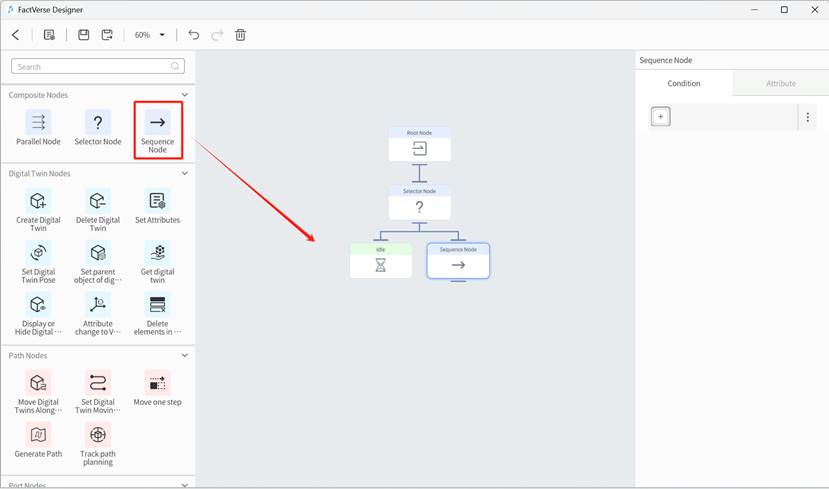The width and height of the screenshot is (829, 489).
Task: Choose the Generate Path node
Action: tap(38, 435)
